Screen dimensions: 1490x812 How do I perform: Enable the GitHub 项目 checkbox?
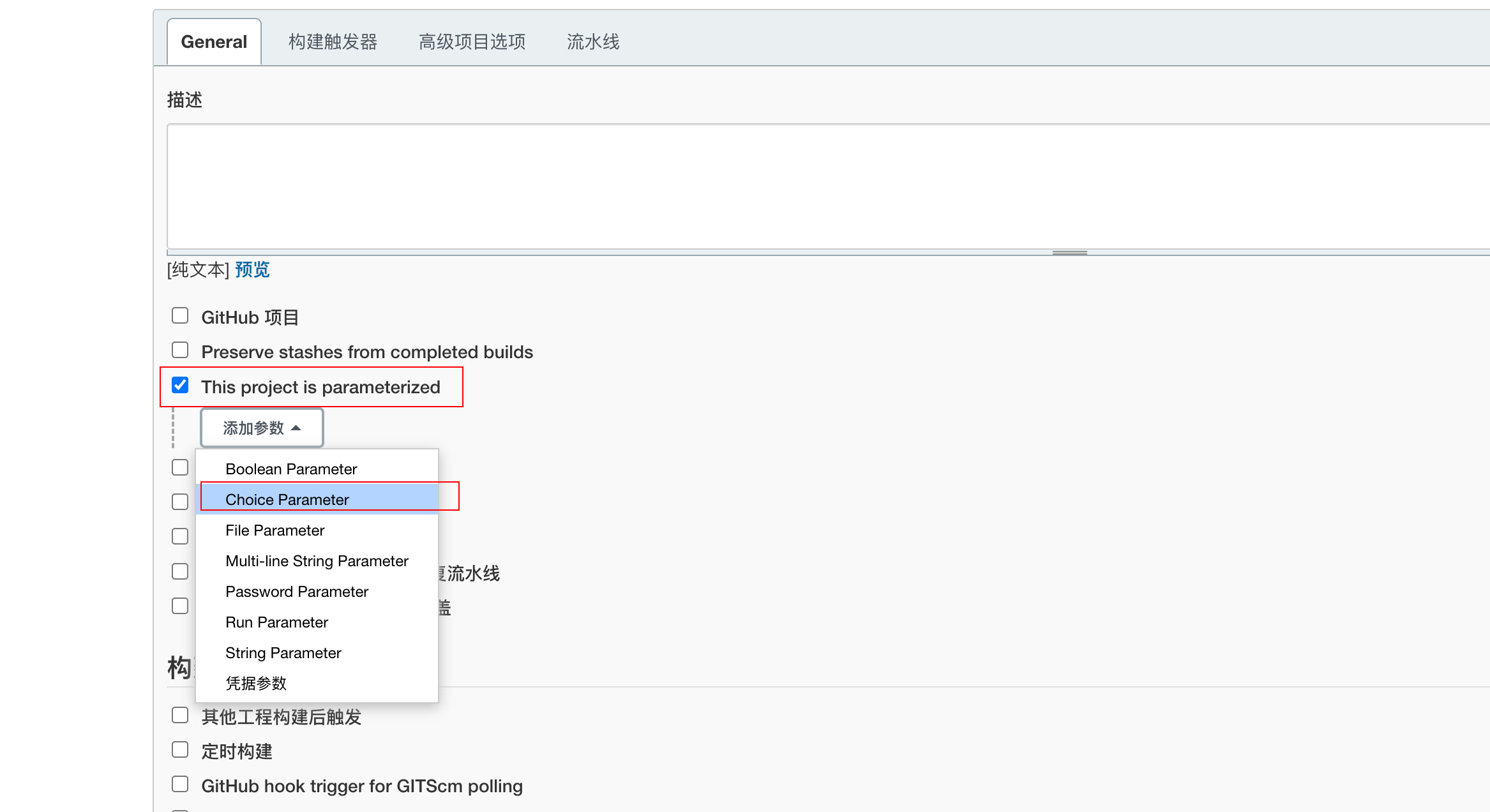coord(180,316)
